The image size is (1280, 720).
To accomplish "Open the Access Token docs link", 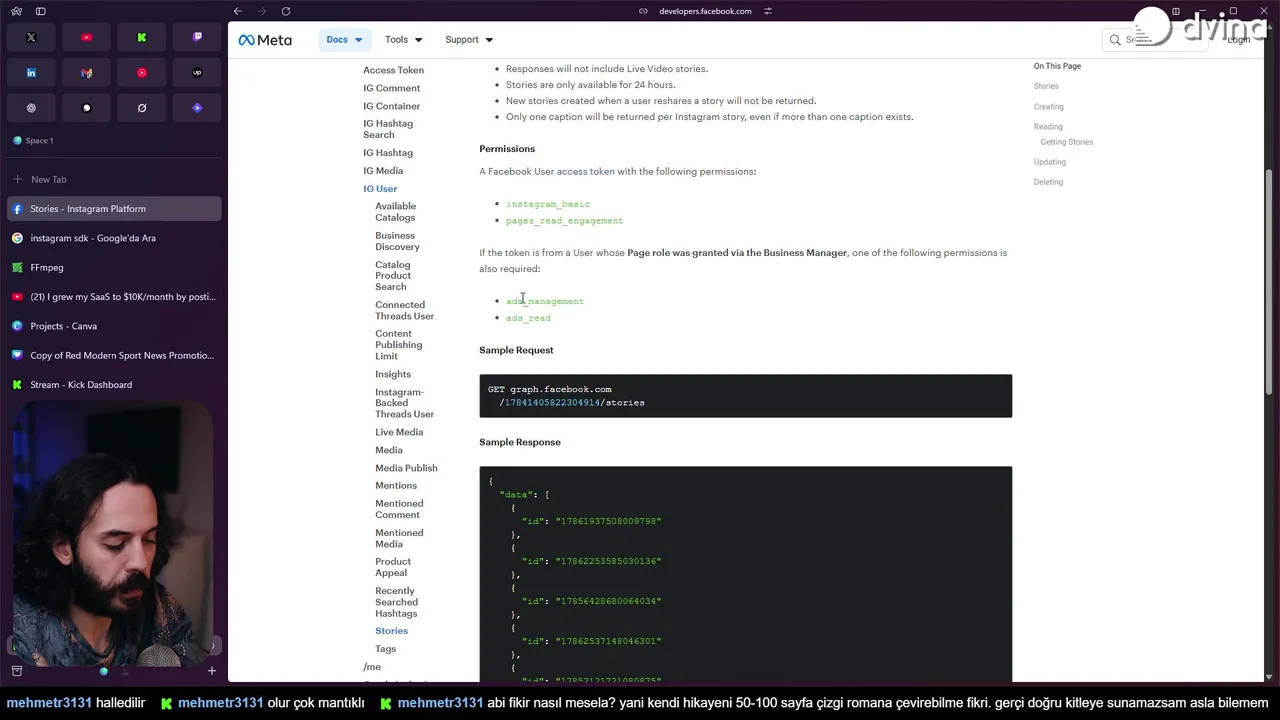I will pyautogui.click(x=393, y=70).
